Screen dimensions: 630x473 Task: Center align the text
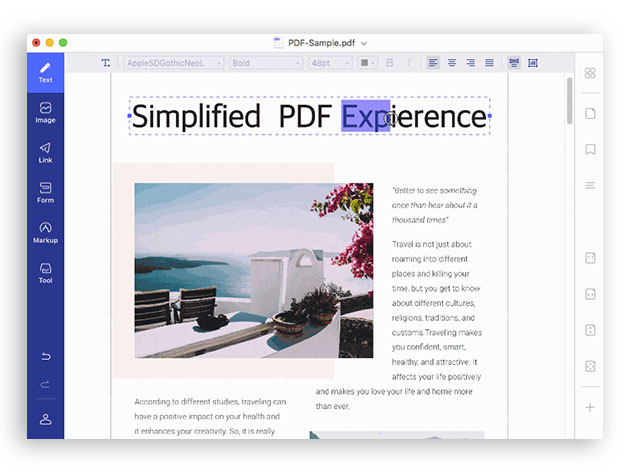452,63
